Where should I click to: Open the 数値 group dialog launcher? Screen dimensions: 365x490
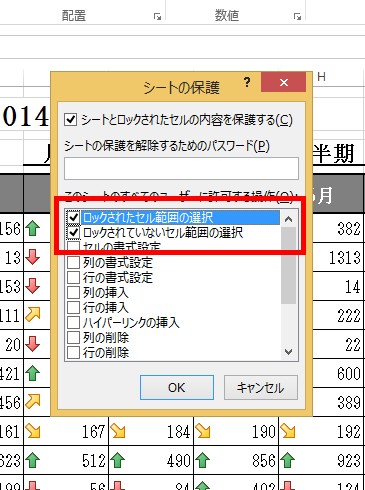click(297, 16)
